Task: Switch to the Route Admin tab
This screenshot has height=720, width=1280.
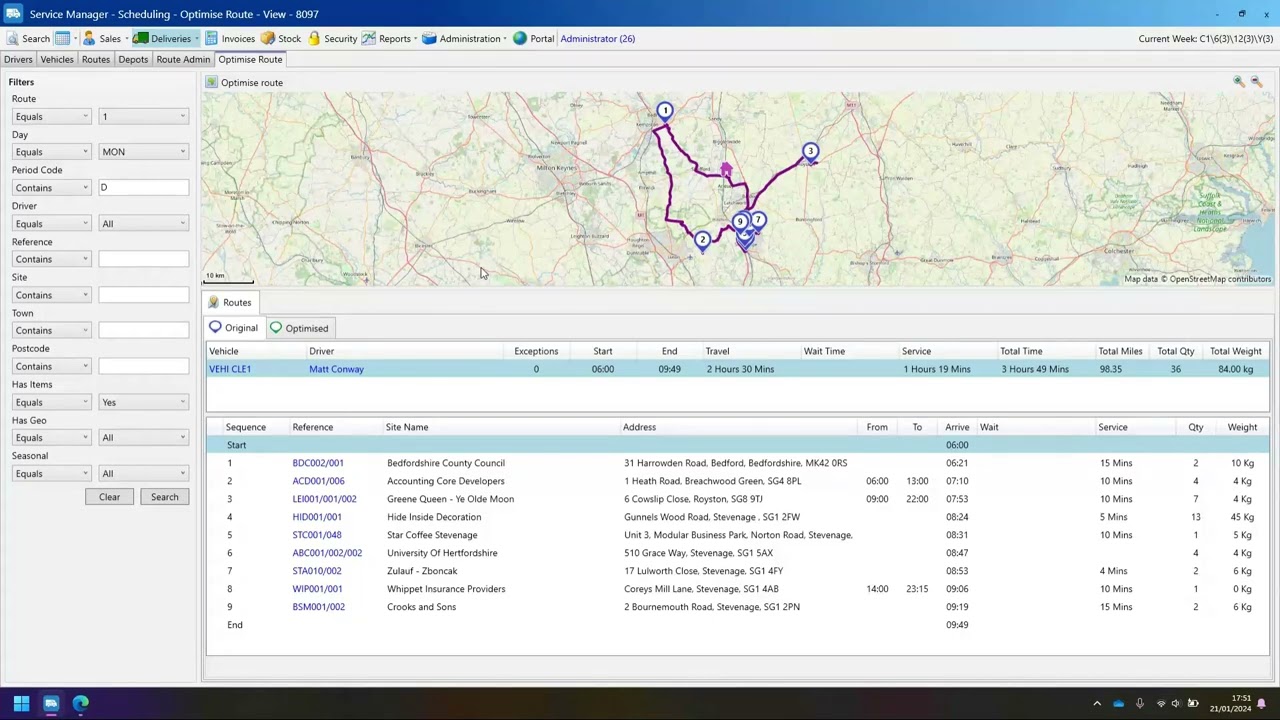Action: coord(183,59)
